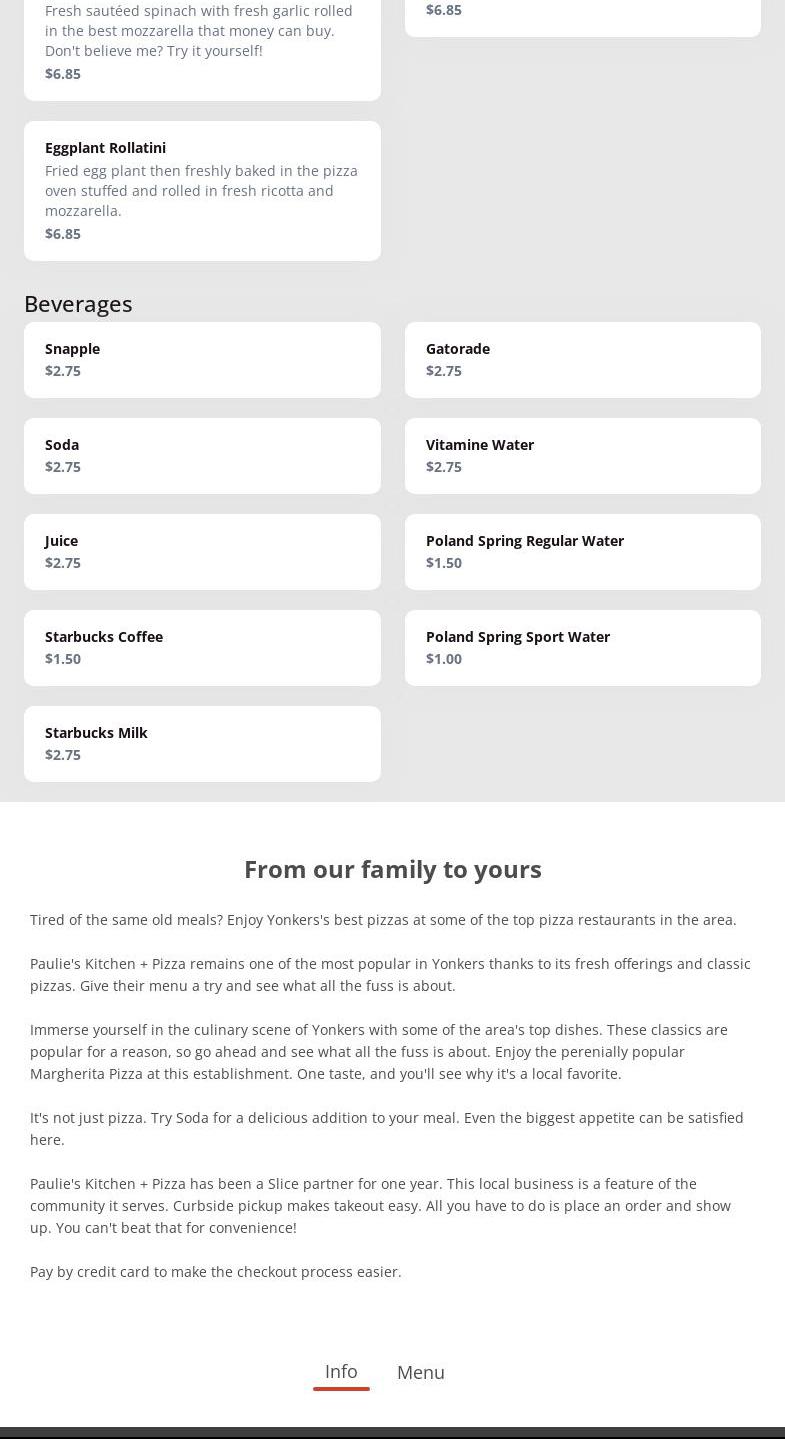The height and width of the screenshot is (1439, 785).
Task: Switch to the Info tab
Action: (341, 1372)
